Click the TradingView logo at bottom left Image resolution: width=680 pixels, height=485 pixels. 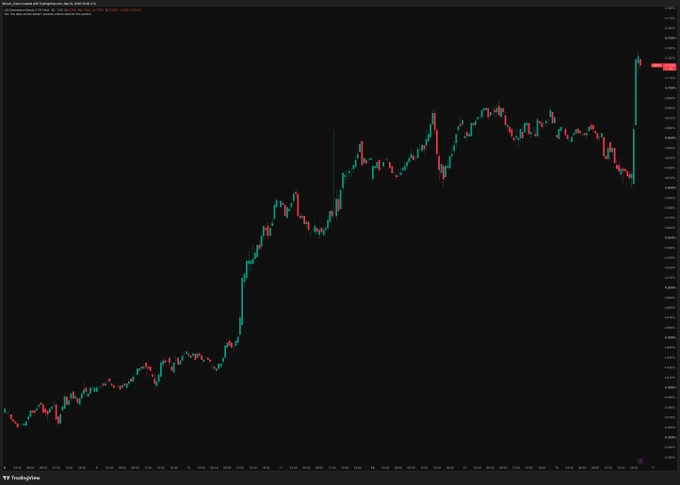tap(21, 478)
